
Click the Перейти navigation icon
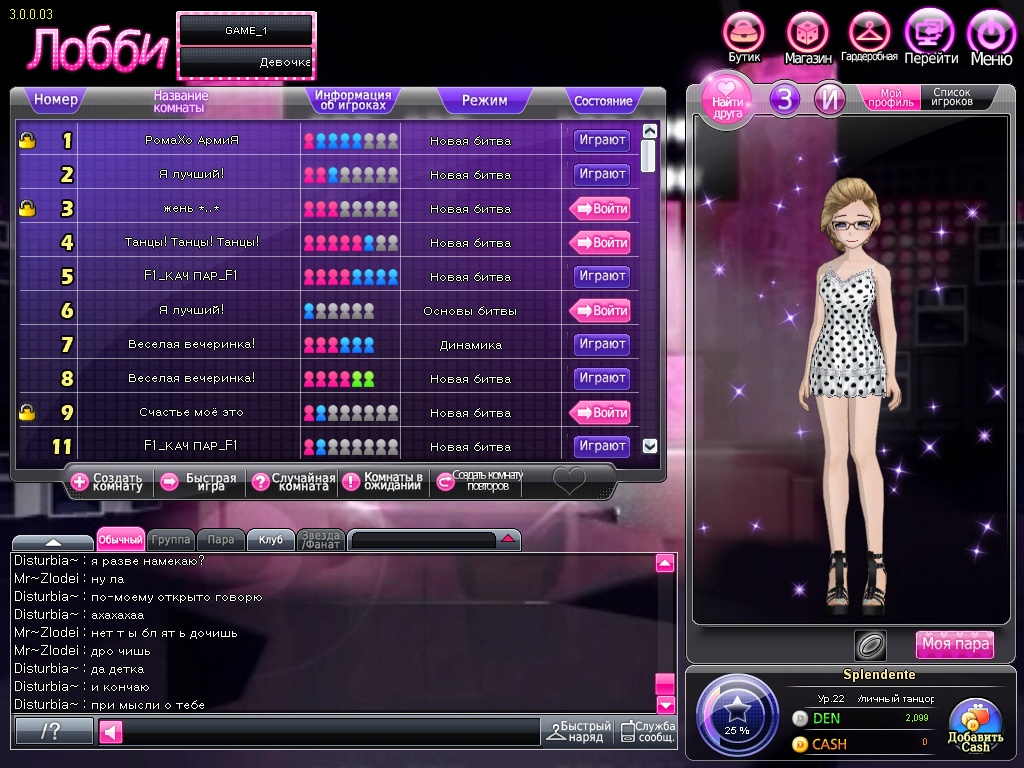[x=930, y=32]
